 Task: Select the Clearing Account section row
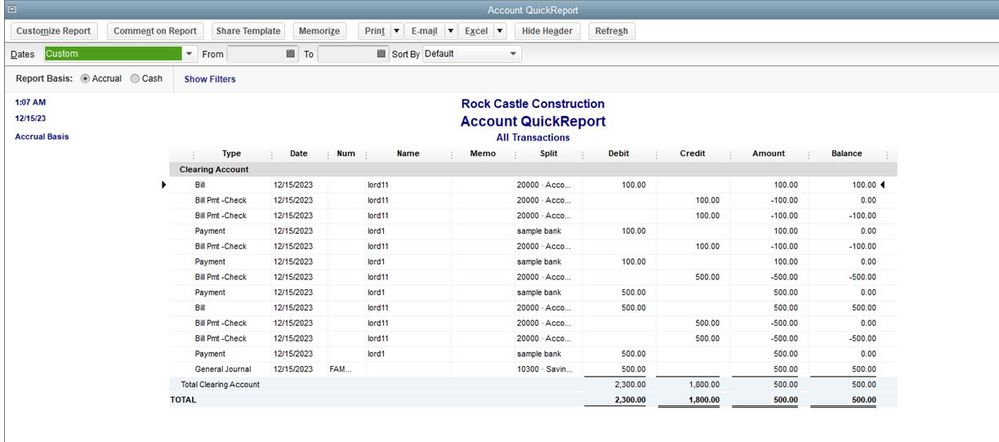pyautogui.click(x=533, y=169)
